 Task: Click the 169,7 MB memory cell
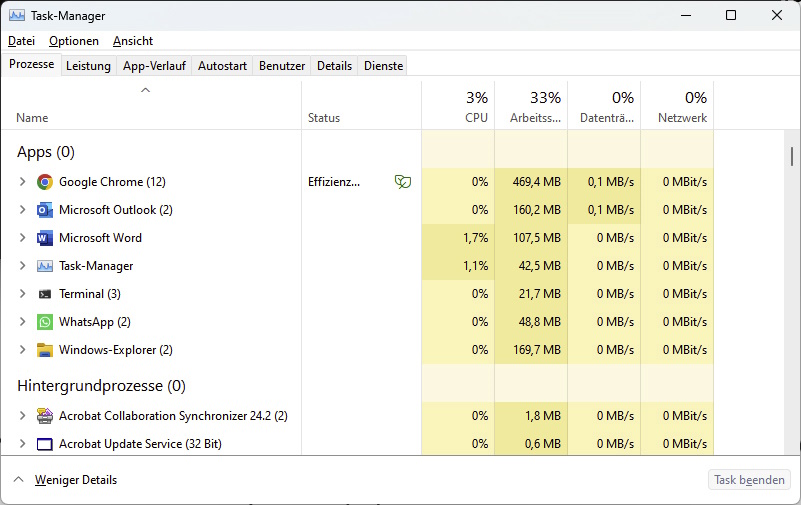pos(531,350)
